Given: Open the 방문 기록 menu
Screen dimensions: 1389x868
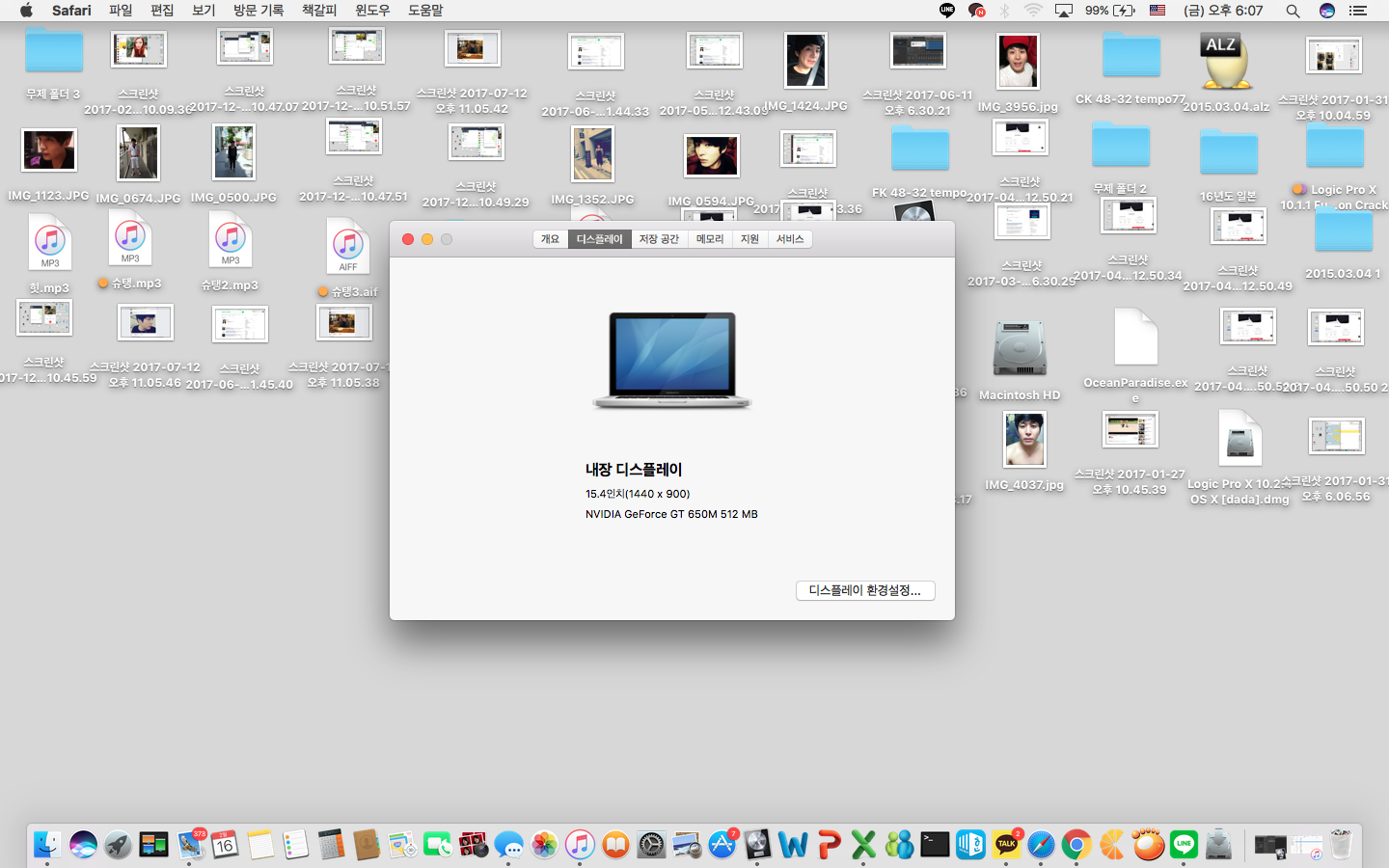Looking at the screenshot, I should 258,11.
